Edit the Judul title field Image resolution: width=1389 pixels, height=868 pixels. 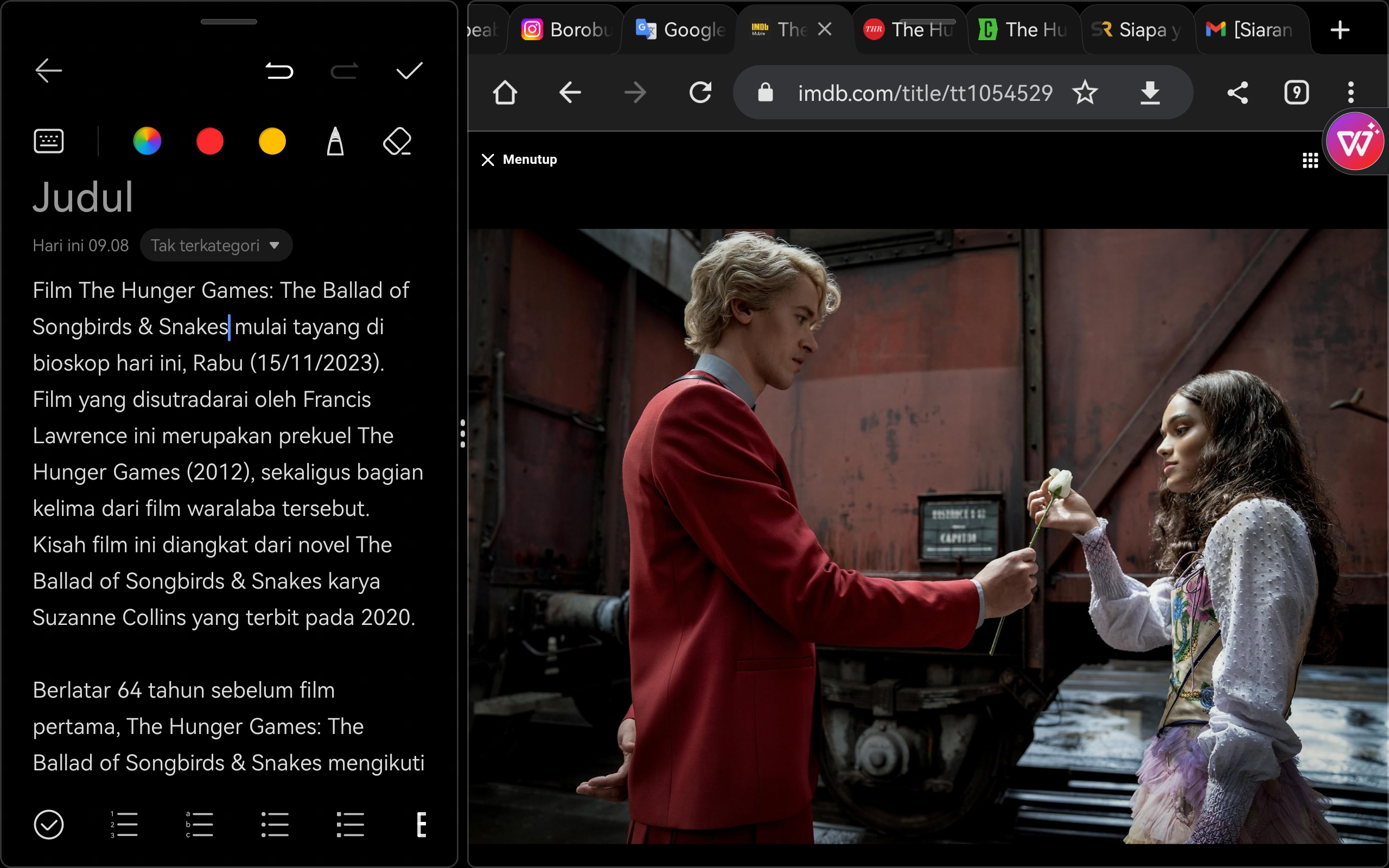pyautogui.click(x=83, y=197)
